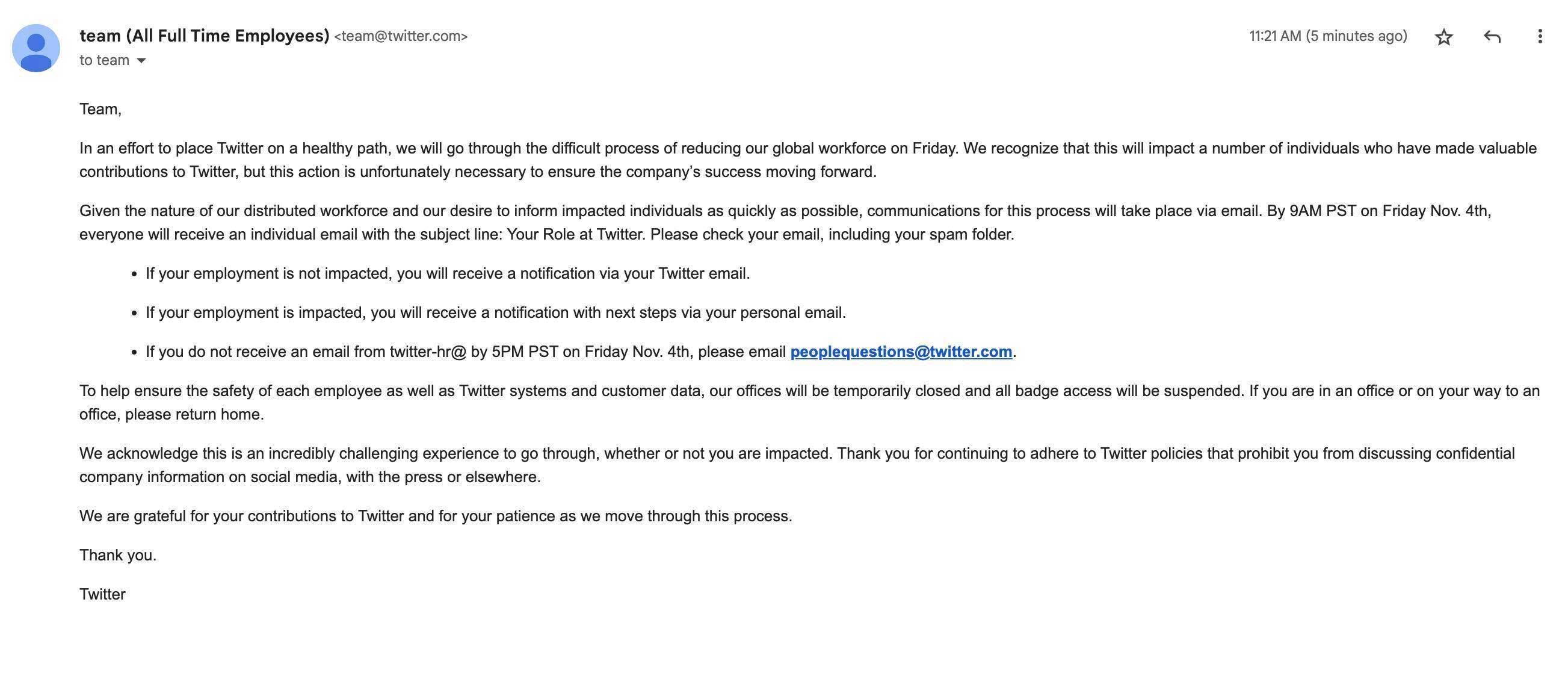Open the peoplequestions@twitter.com email link
This screenshot has height=679, width=1568.
click(x=901, y=352)
